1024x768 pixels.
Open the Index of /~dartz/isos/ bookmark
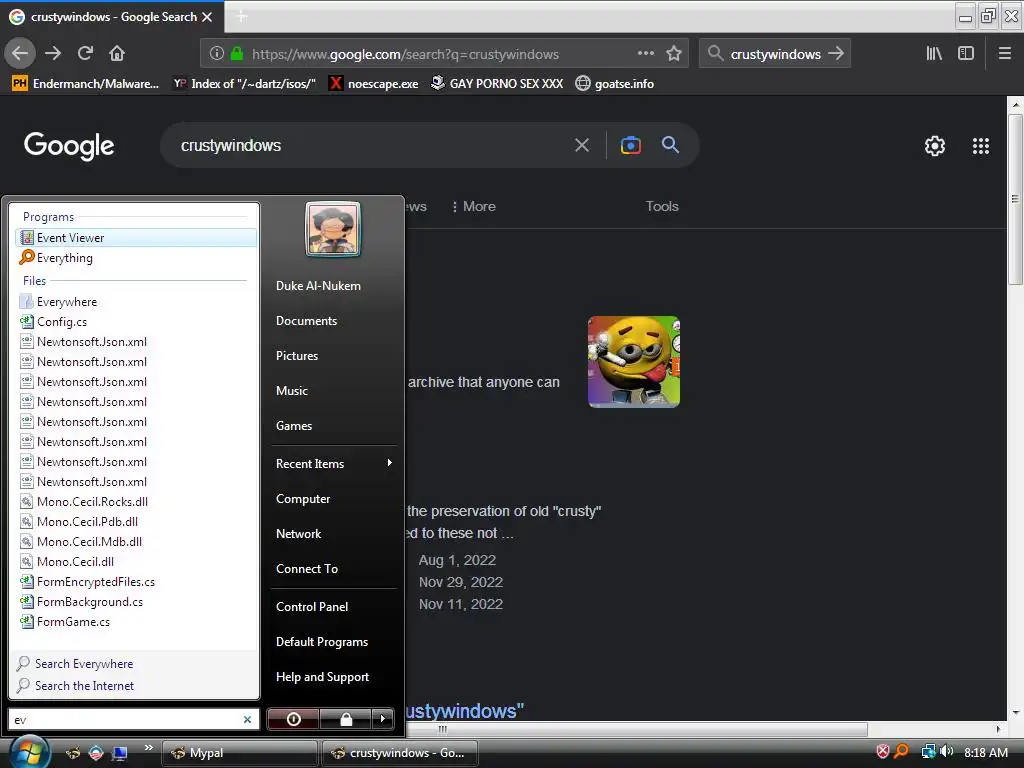(244, 84)
